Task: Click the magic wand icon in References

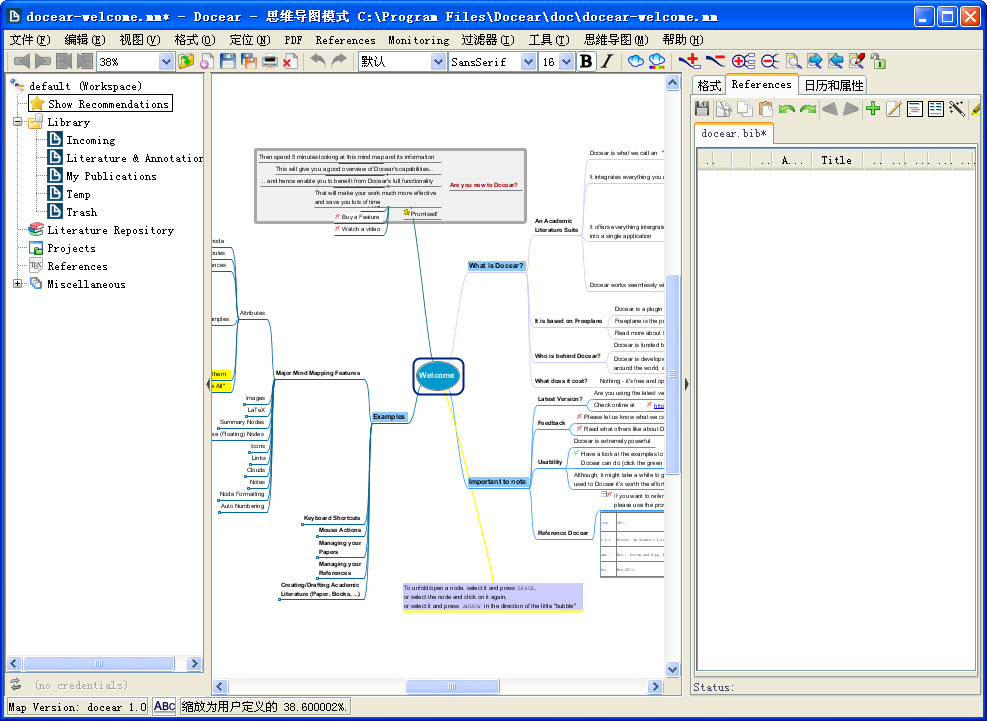Action: coord(957,108)
